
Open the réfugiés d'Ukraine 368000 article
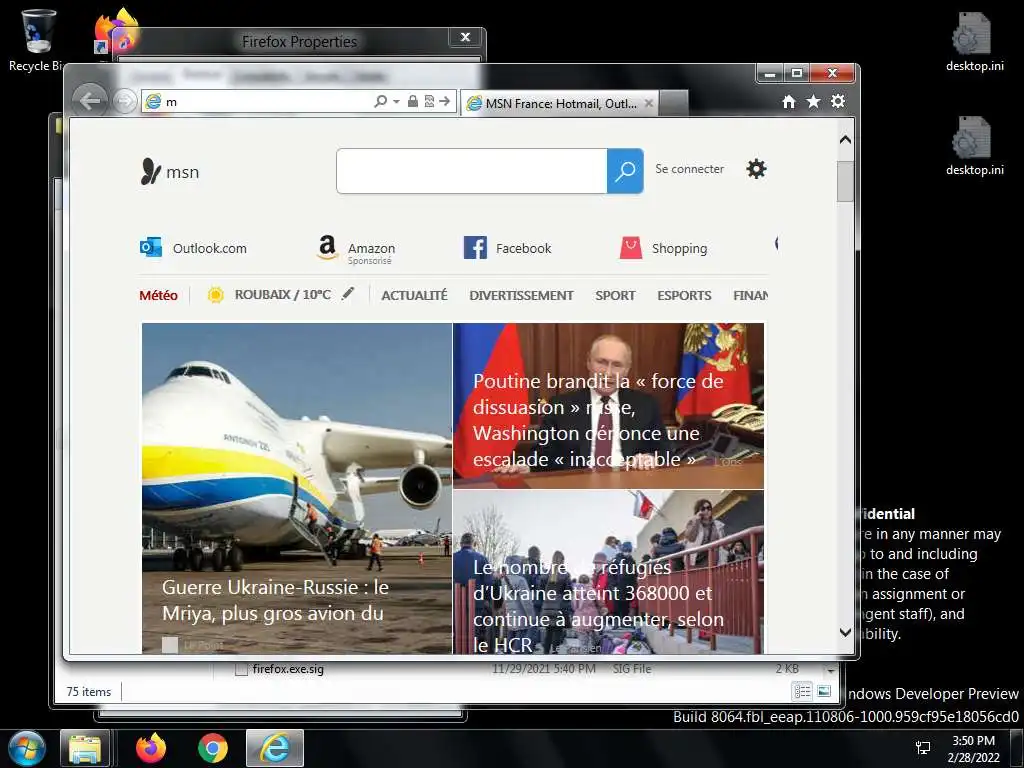coord(608,572)
